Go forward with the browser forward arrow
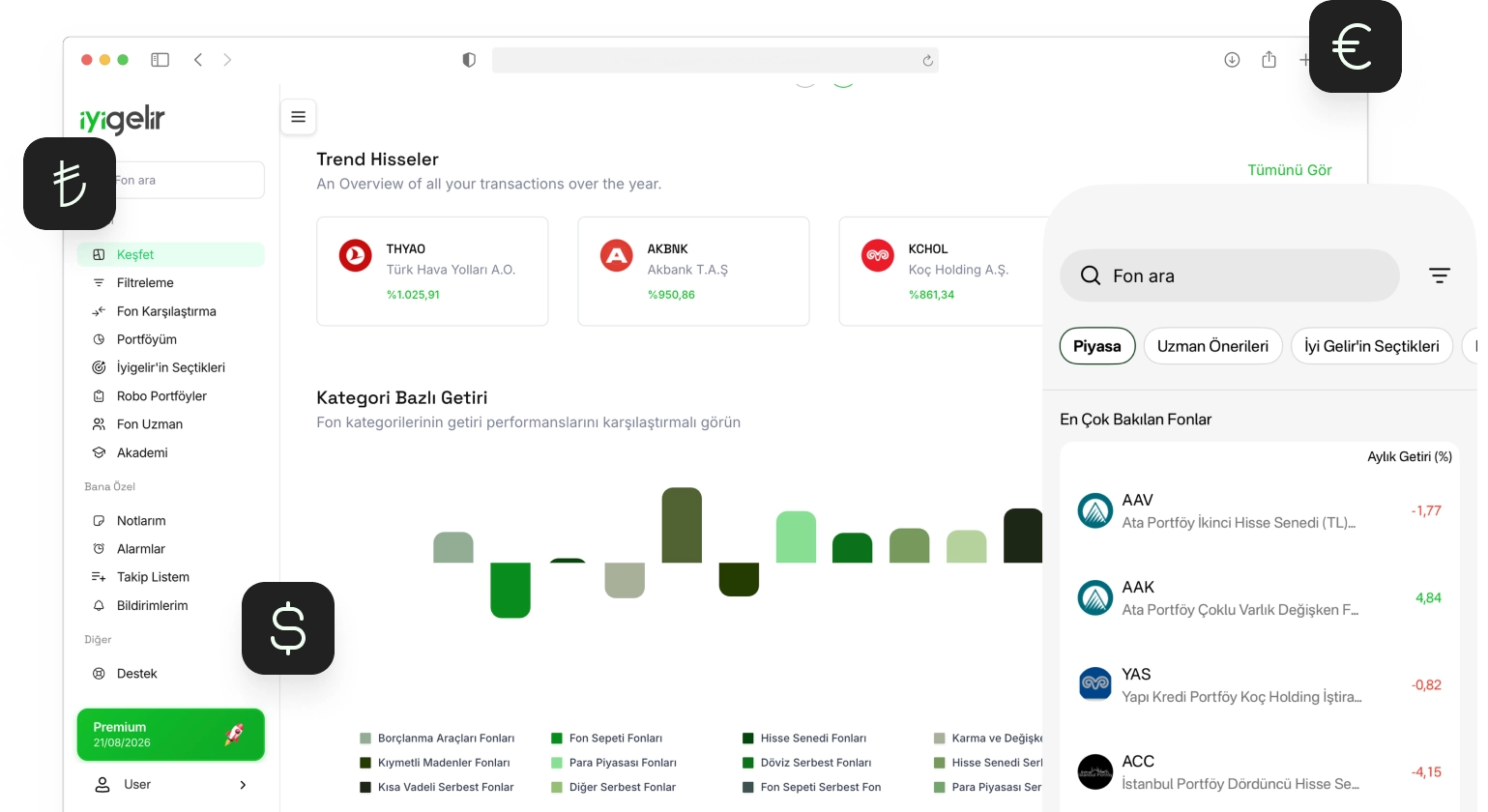1488x812 pixels. pos(227,60)
